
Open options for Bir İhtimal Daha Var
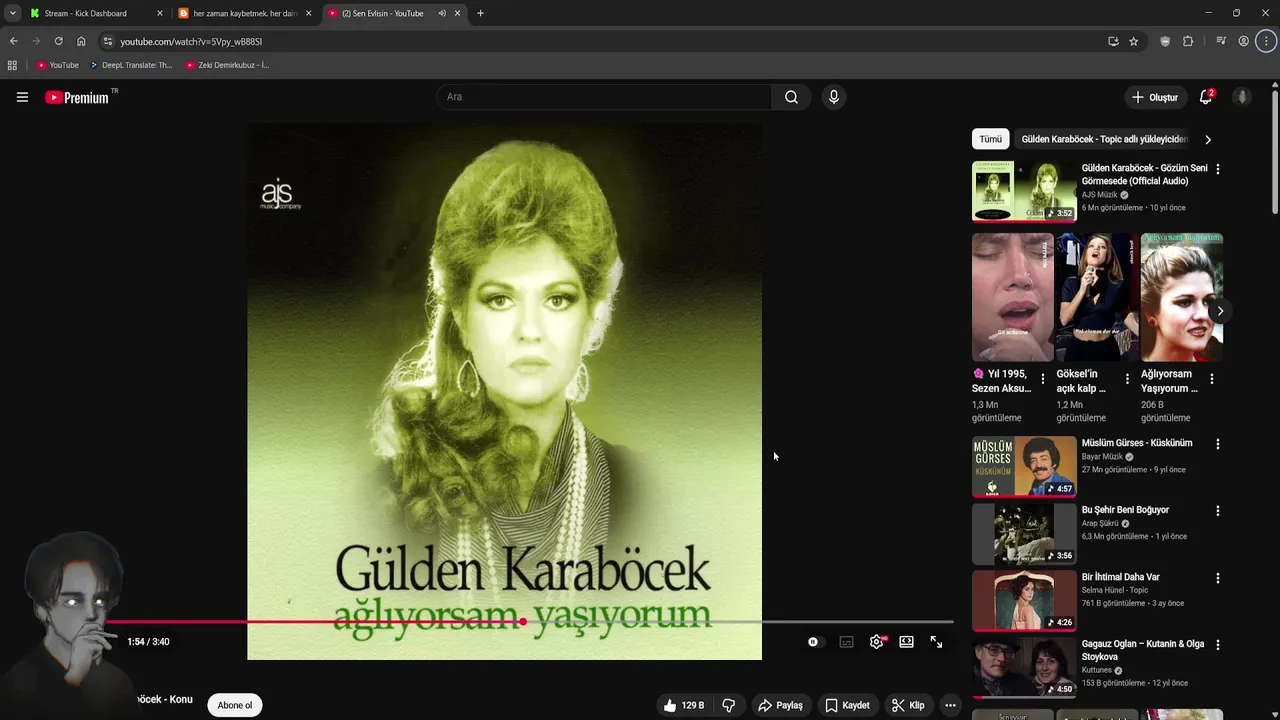point(1217,578)
